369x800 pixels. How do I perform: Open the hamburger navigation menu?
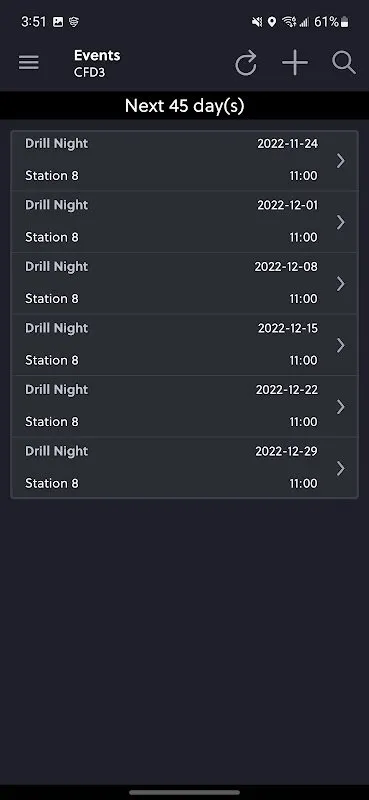point(29,63)
